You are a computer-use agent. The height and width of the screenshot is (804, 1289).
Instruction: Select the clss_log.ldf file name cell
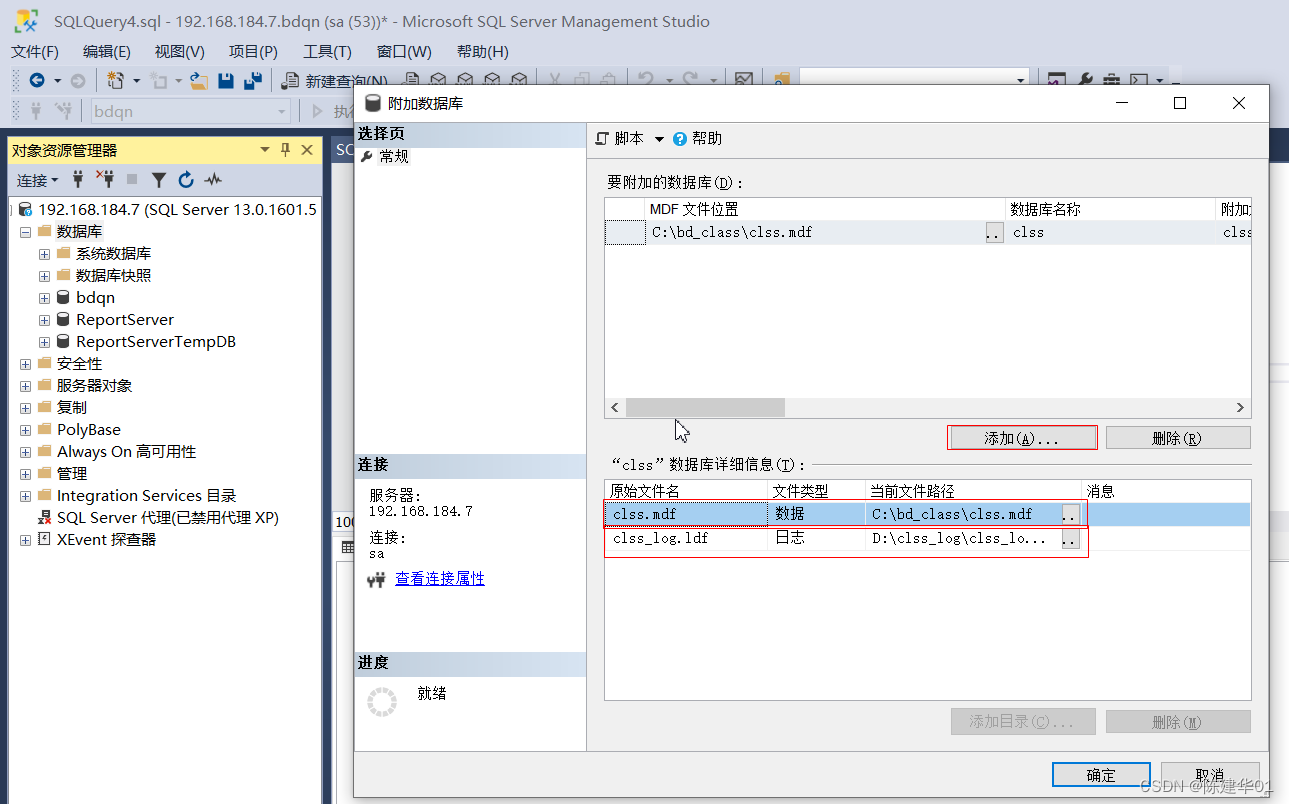(688, 539)
